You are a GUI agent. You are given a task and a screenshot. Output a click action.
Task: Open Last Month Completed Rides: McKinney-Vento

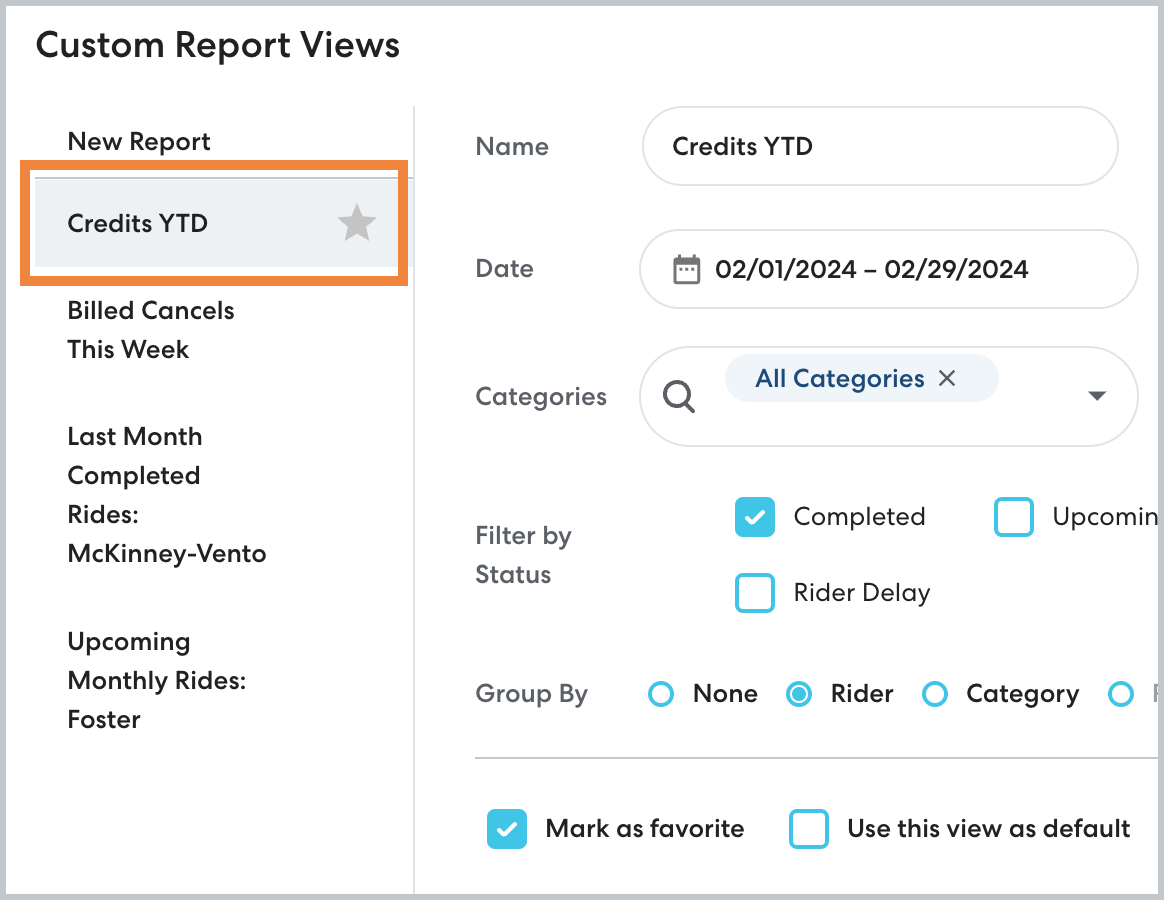coord(166,495)
